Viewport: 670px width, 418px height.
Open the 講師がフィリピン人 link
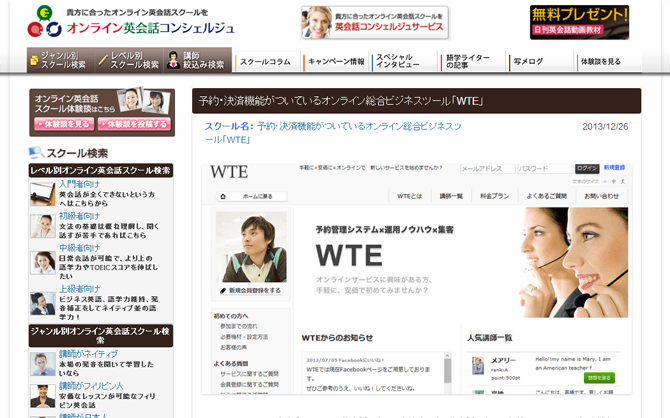[91, 386]
